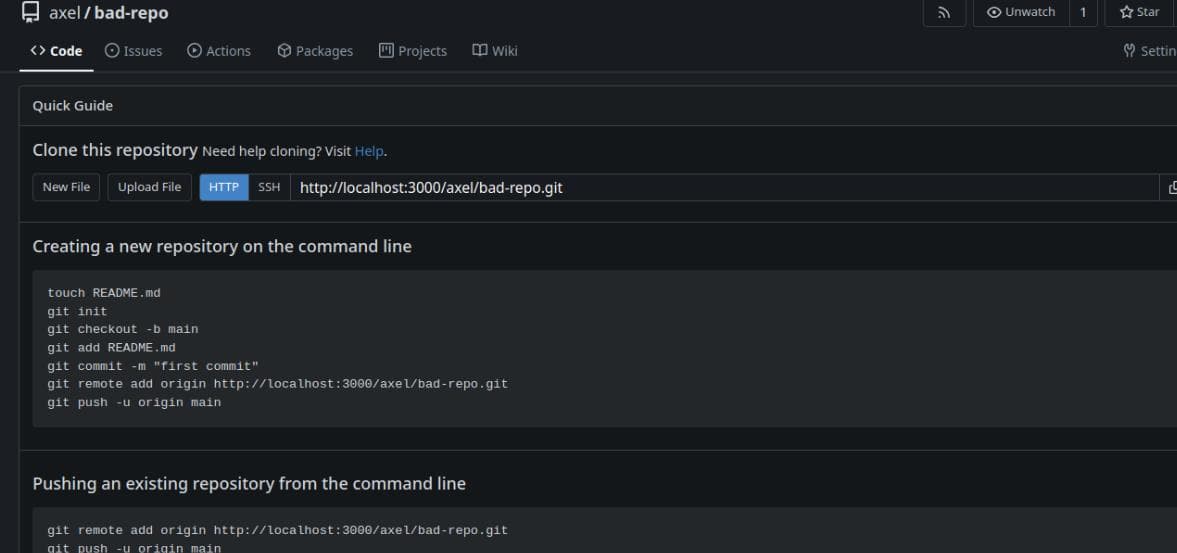Image resolution: width=1177 pixels, height=553 pixels.
Task: Click the New File button
Action: click(66, 188)
